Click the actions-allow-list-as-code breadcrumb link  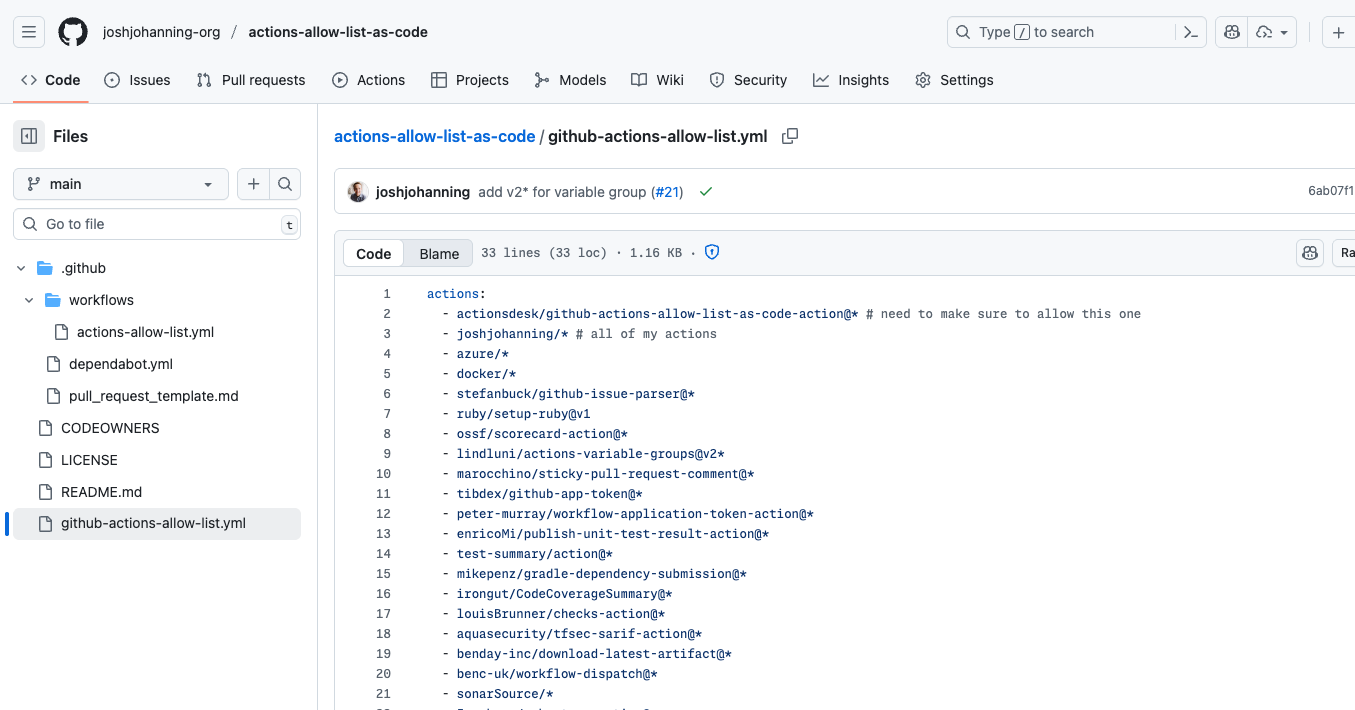click(434, 136)
